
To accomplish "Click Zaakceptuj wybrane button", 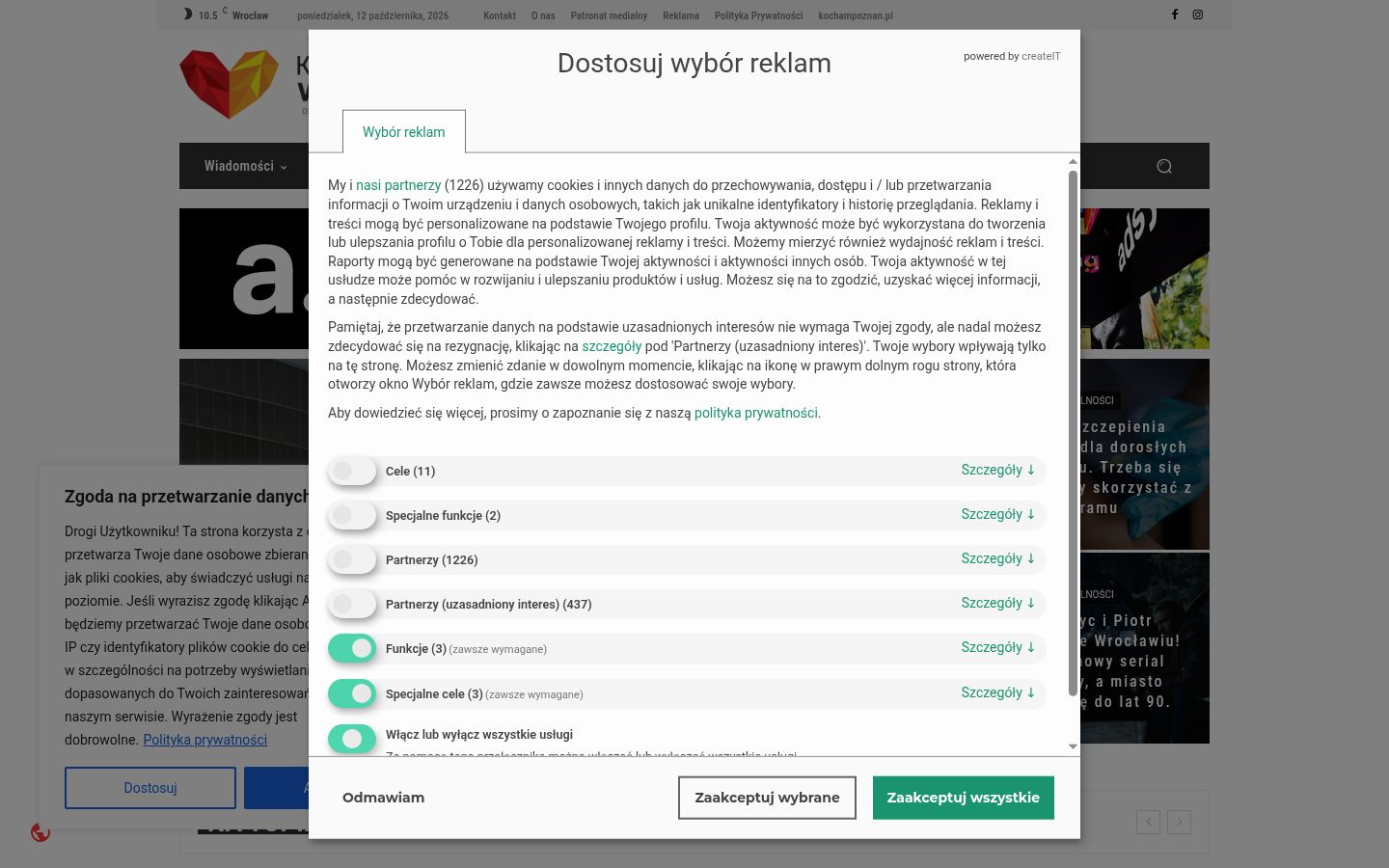I will coord(767,798).
